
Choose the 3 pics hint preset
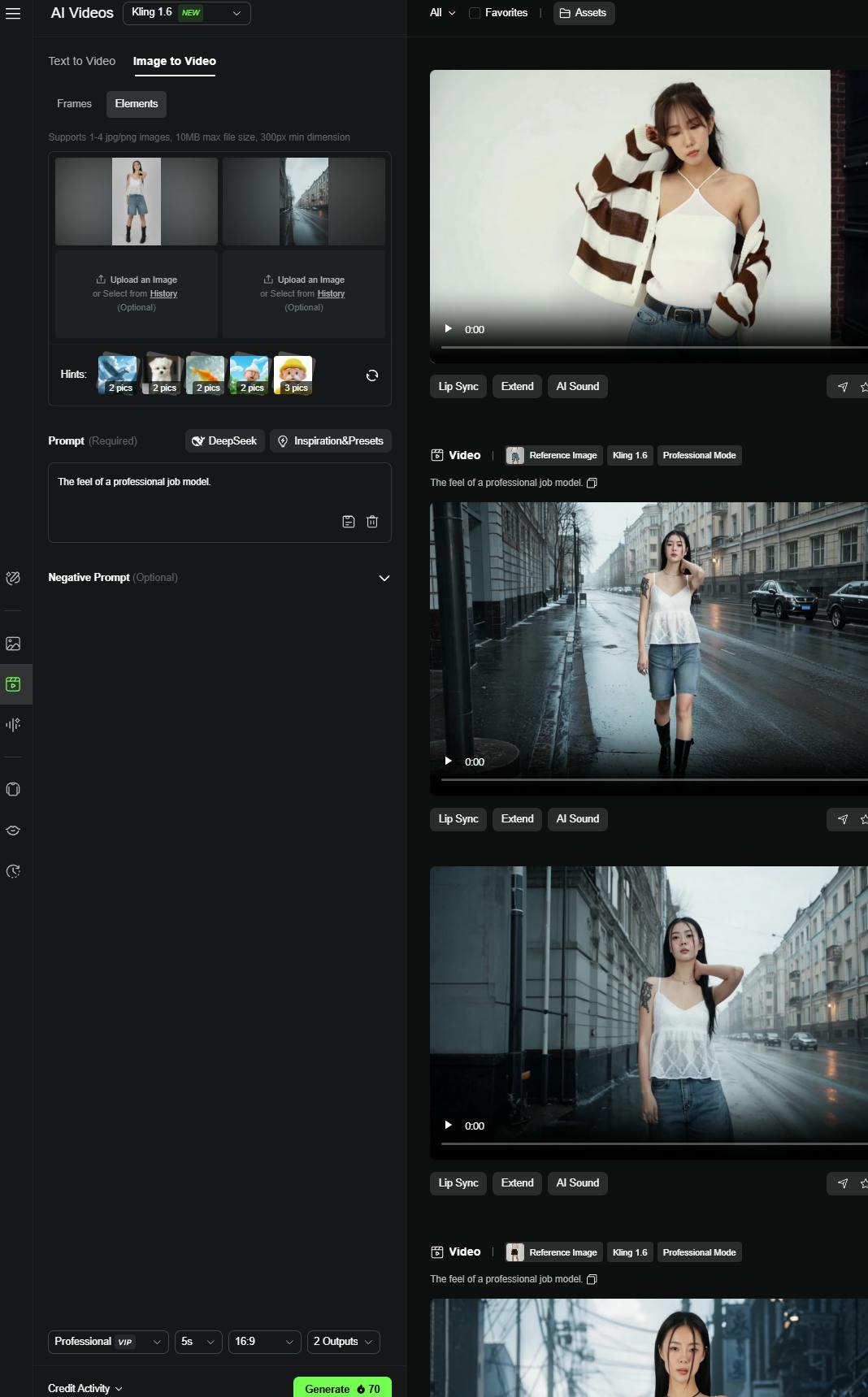pos(293,375)
